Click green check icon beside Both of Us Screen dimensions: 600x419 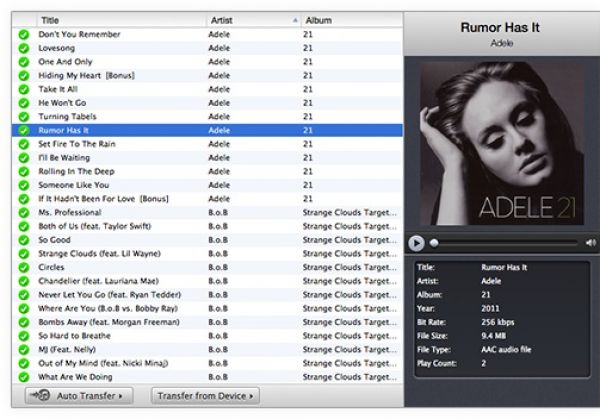(x=24, y=227)
